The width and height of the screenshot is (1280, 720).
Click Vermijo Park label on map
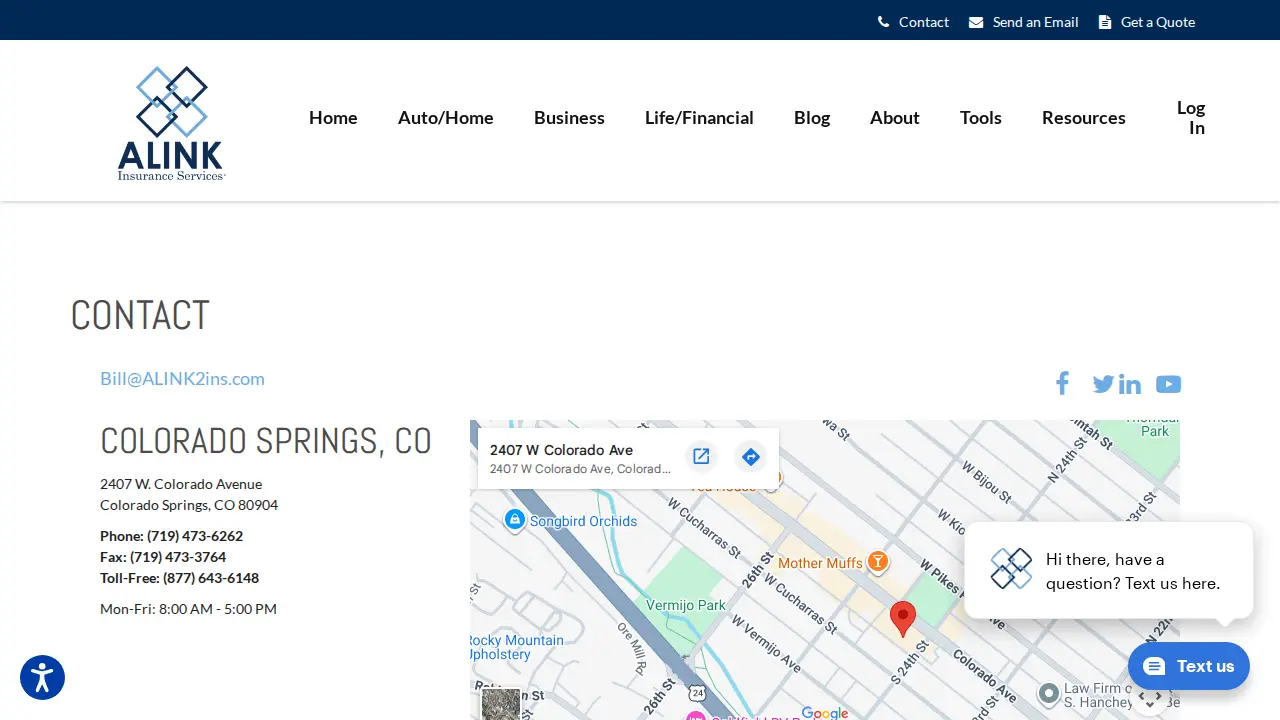tap(686, 605)
